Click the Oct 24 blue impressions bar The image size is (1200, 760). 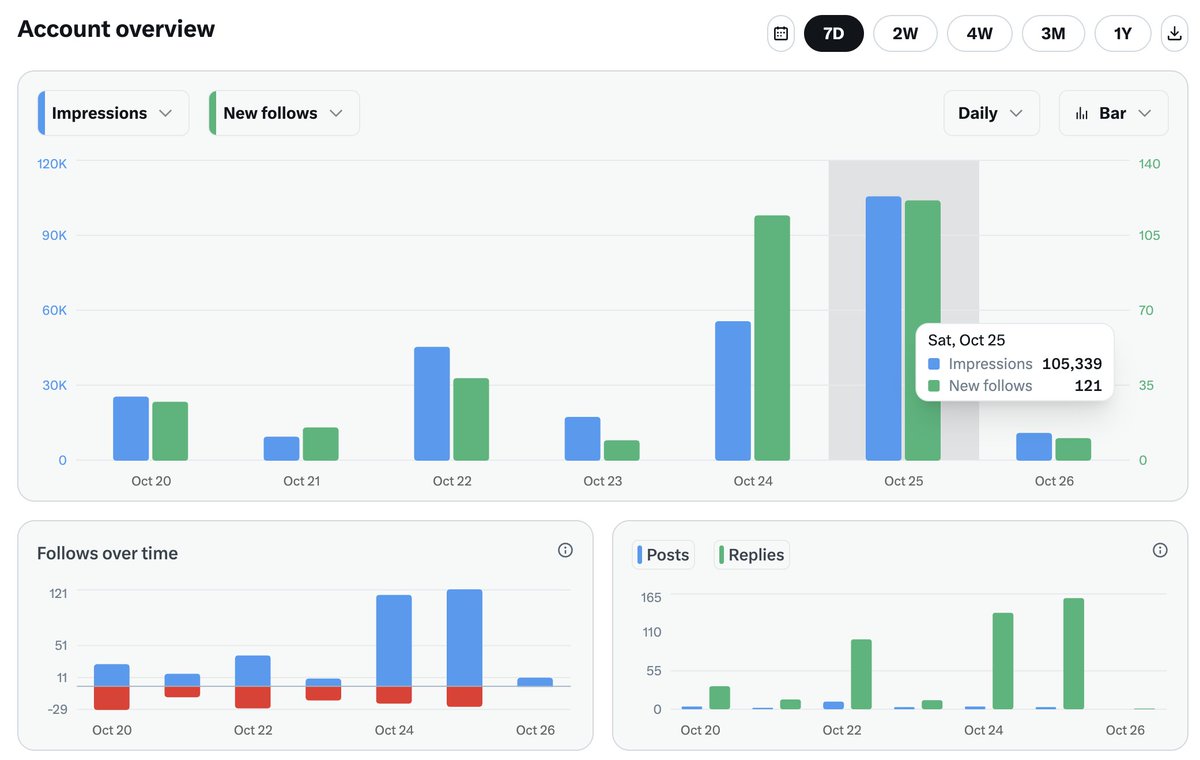click(x=733, y=391)
